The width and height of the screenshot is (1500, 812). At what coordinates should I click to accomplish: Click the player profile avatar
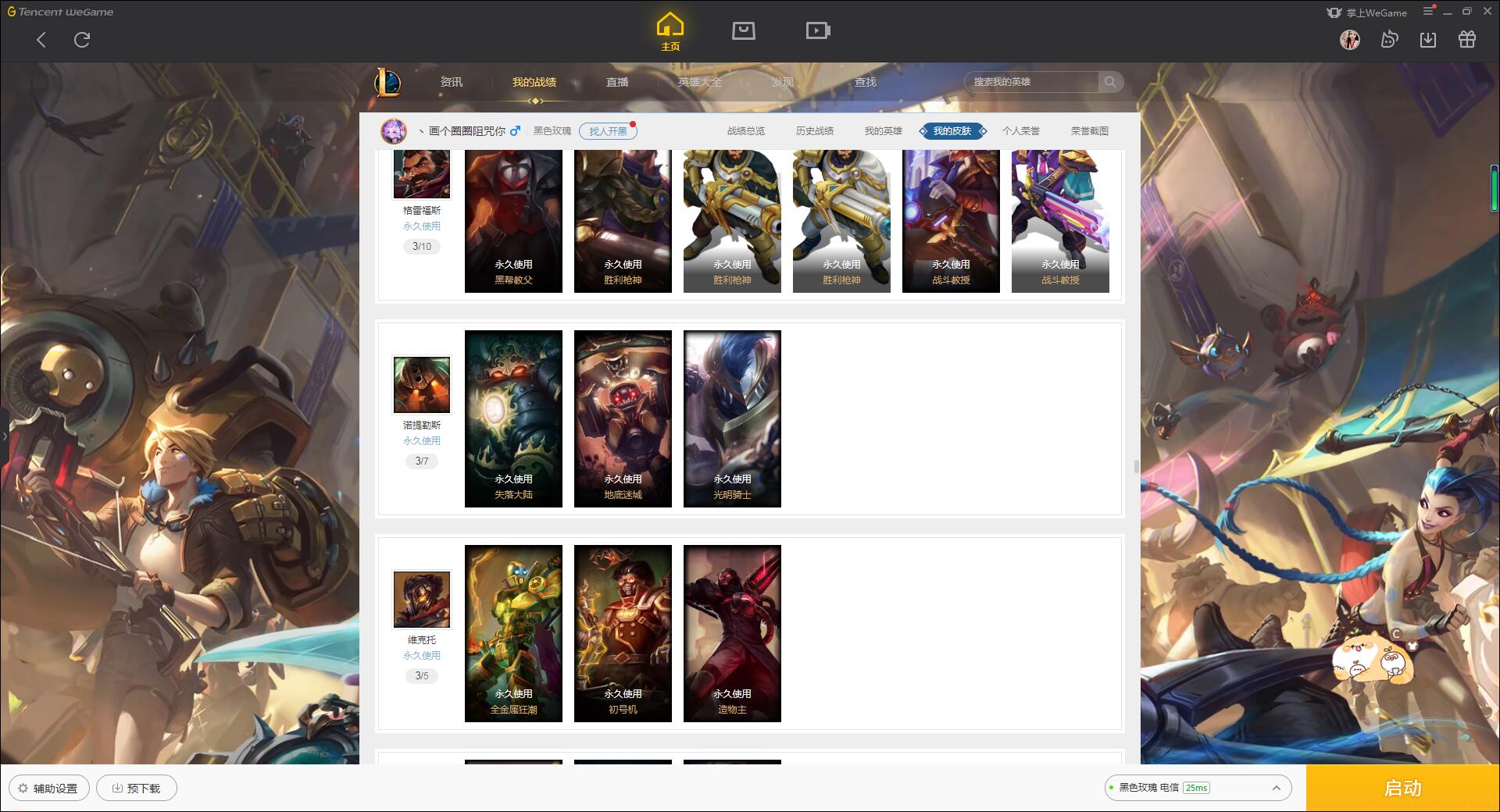[394, 131]
